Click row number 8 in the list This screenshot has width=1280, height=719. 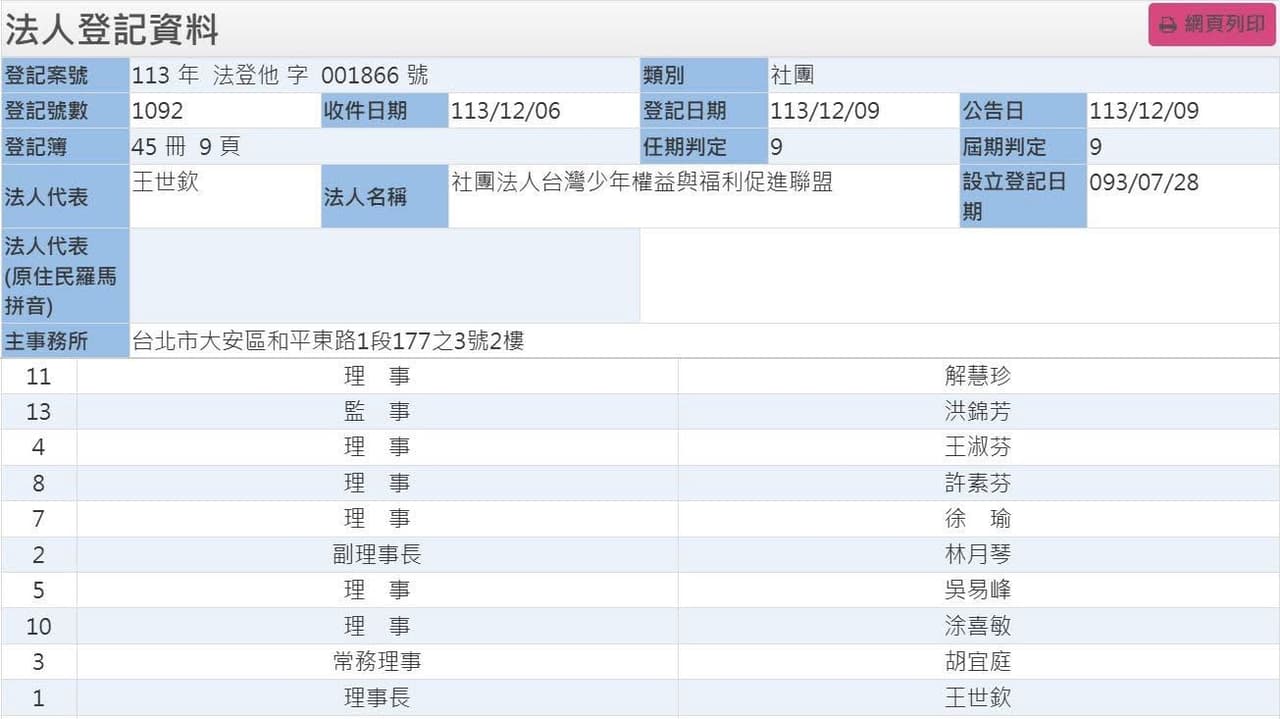pyautogui.click(x=38, y=483)
